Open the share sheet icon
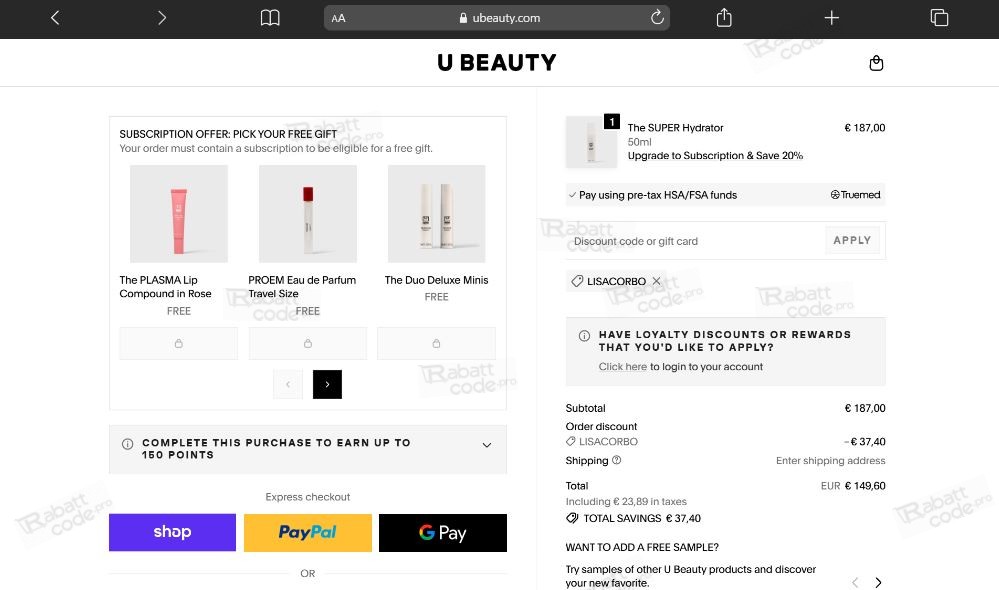 click(724, 18)
